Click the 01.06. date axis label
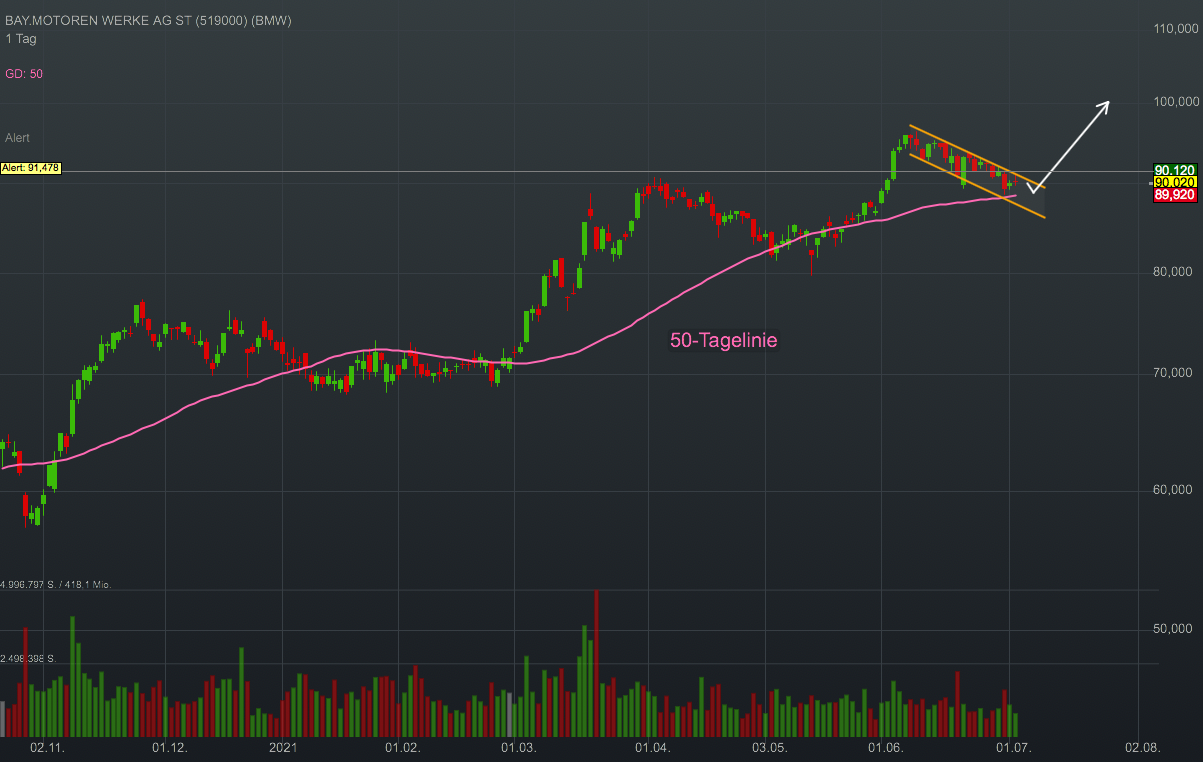1203x762 pixels. pyautogui.click(x=885, y=747)
